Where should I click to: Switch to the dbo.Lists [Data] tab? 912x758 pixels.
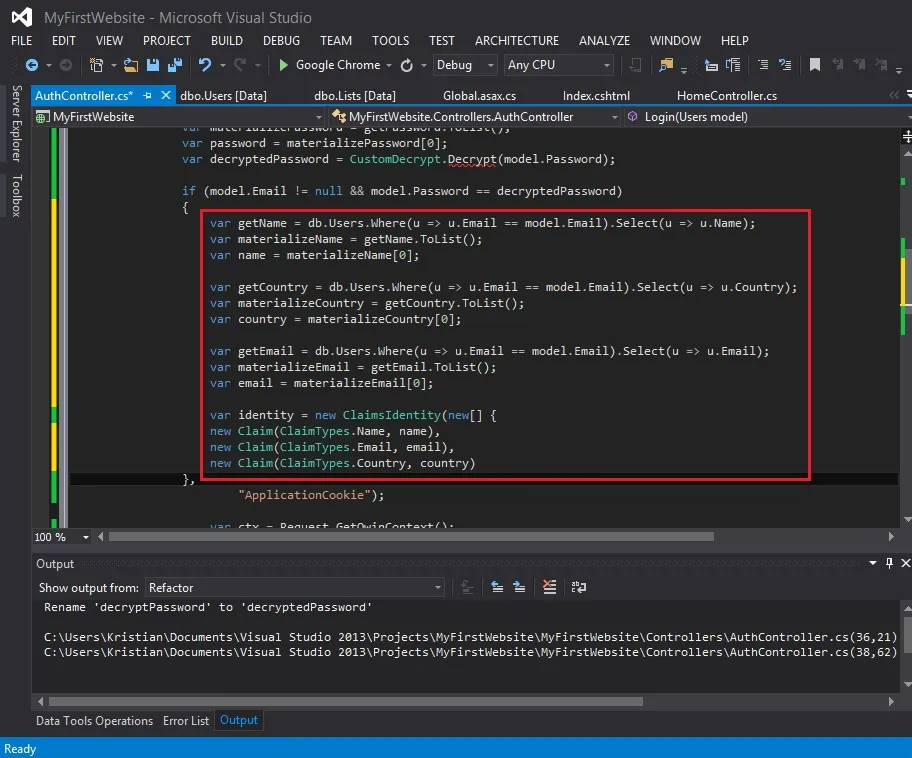355,95
